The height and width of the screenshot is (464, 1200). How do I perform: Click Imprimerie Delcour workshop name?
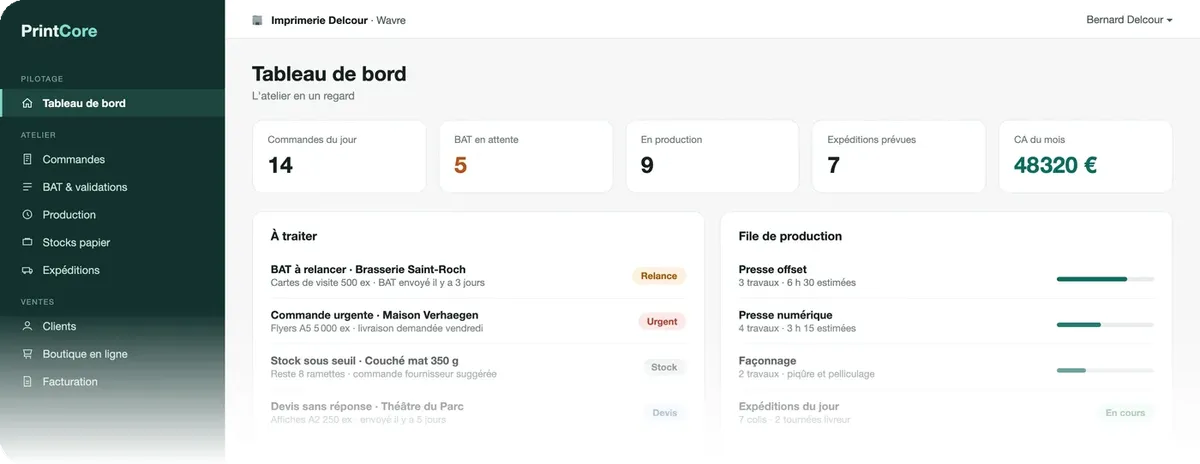(319, 20)
